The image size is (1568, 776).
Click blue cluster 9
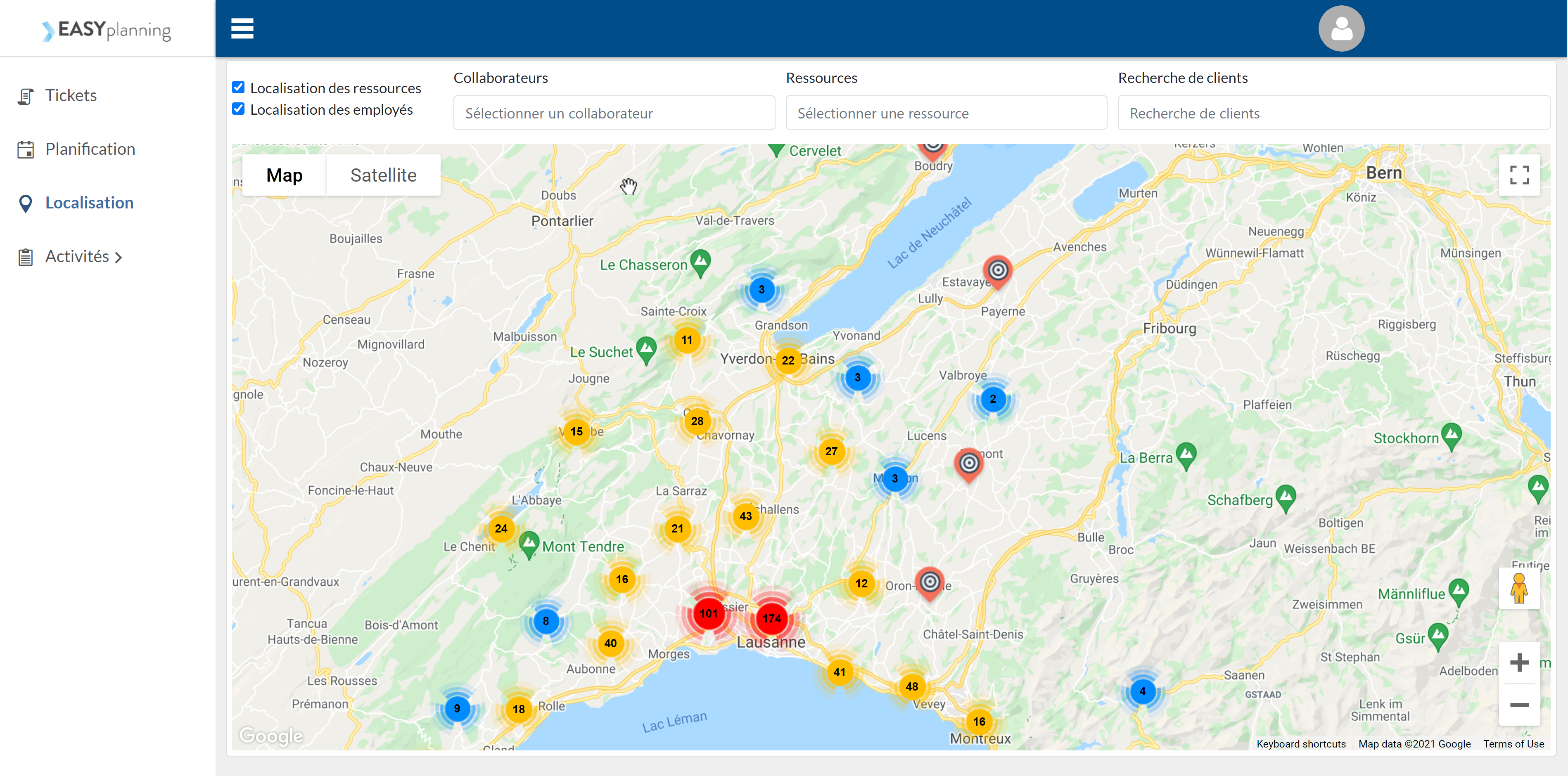pos(457,708)
